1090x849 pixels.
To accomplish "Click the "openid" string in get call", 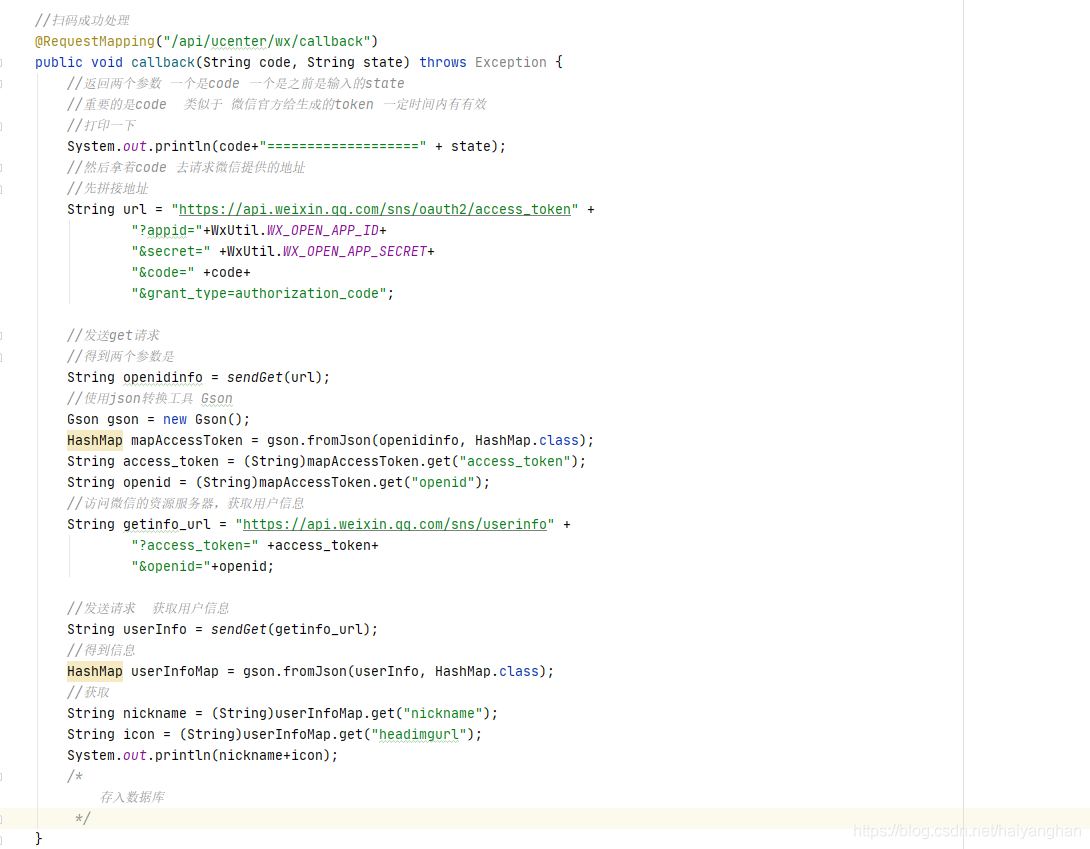I will 443,482.
